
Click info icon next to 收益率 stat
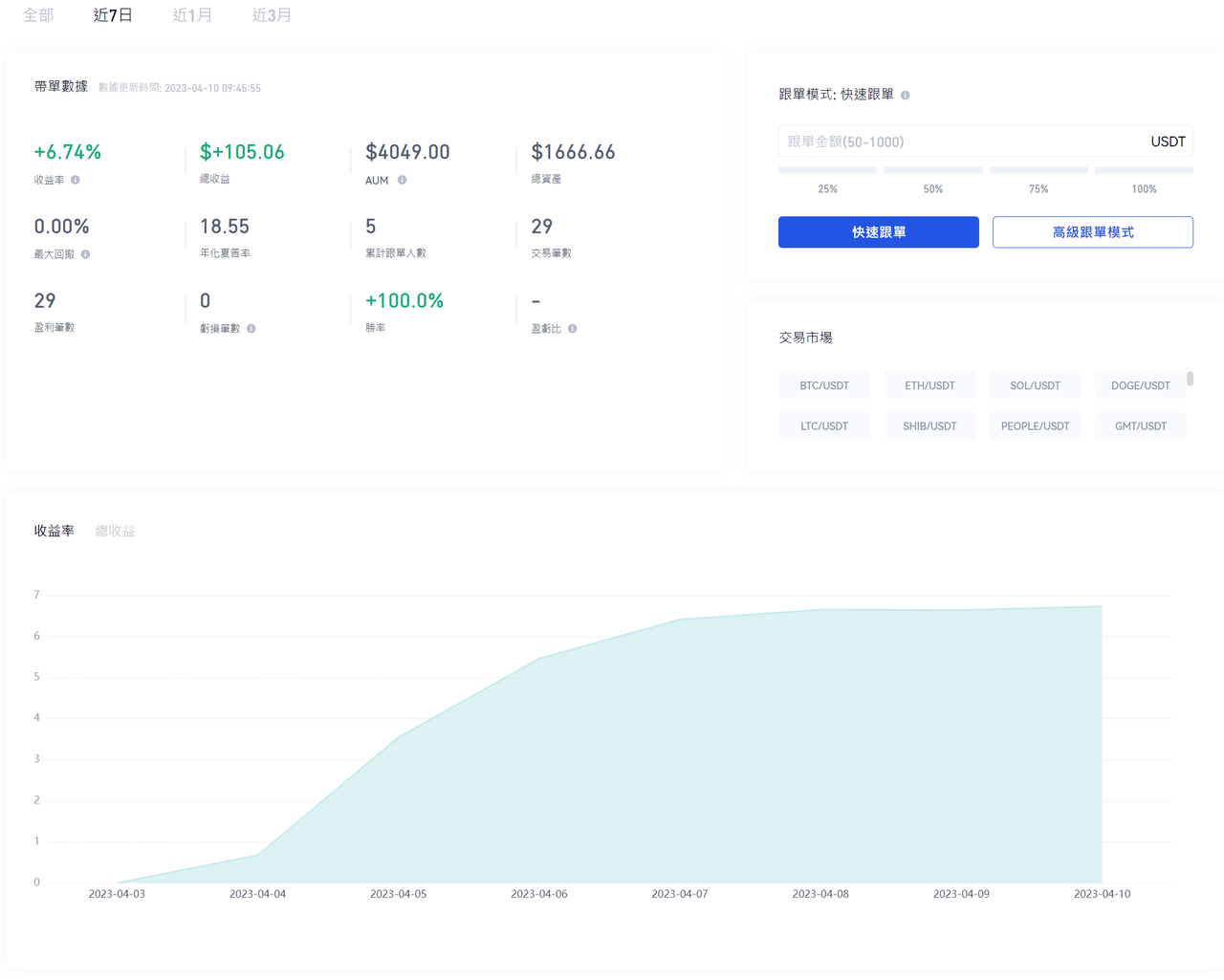point(76,180)
